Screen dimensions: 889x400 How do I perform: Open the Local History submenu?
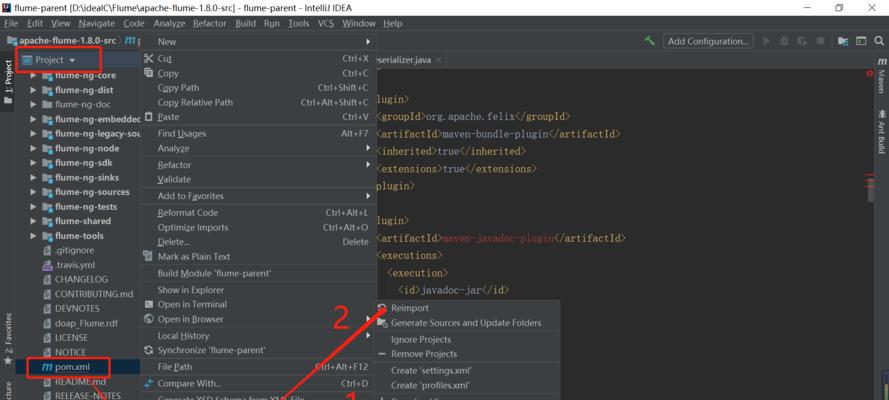(258, 335)
